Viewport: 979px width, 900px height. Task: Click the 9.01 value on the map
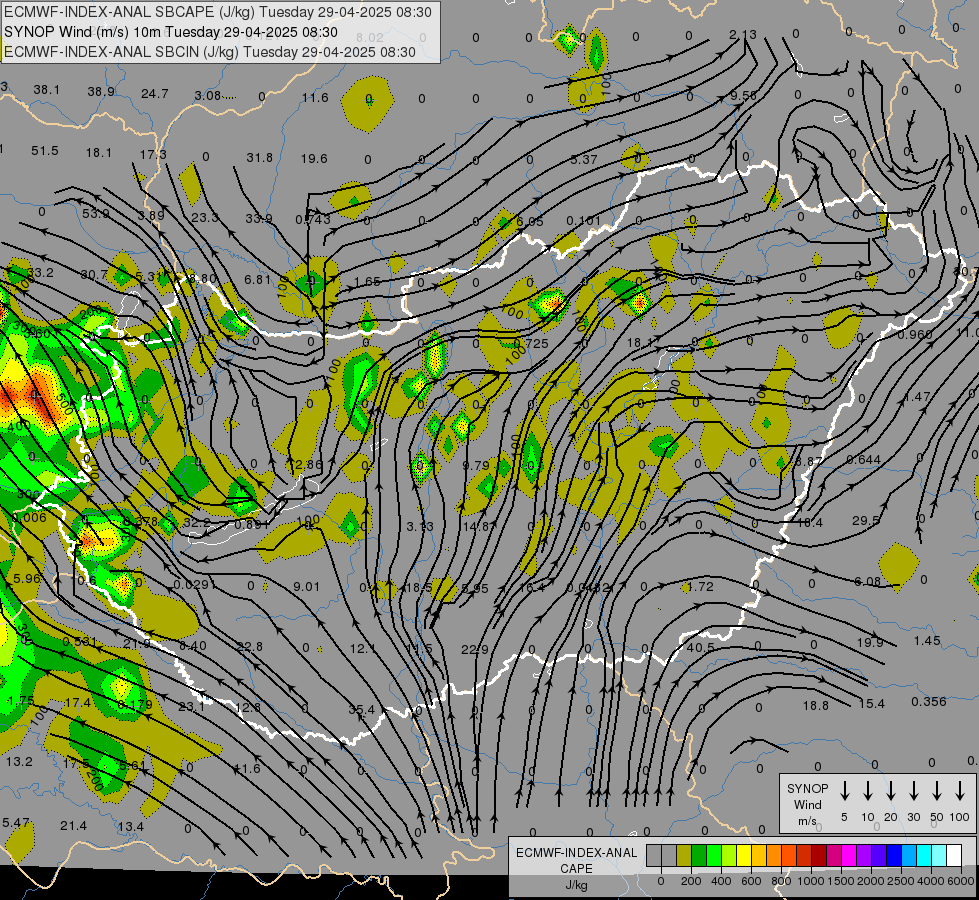point(306,586)
